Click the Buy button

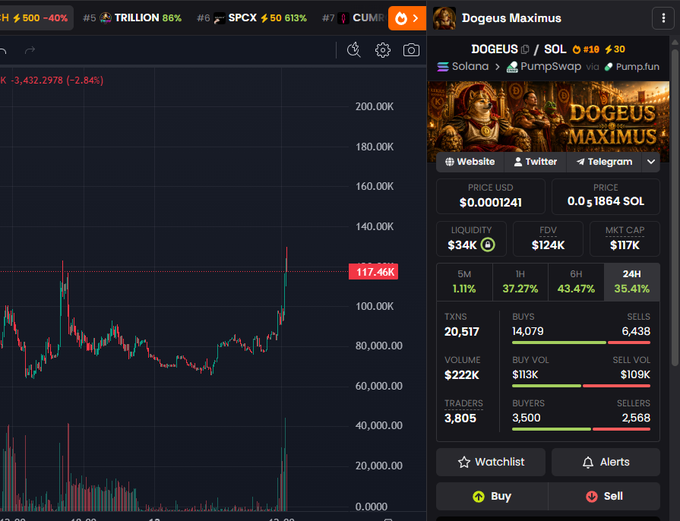[492, 496]
